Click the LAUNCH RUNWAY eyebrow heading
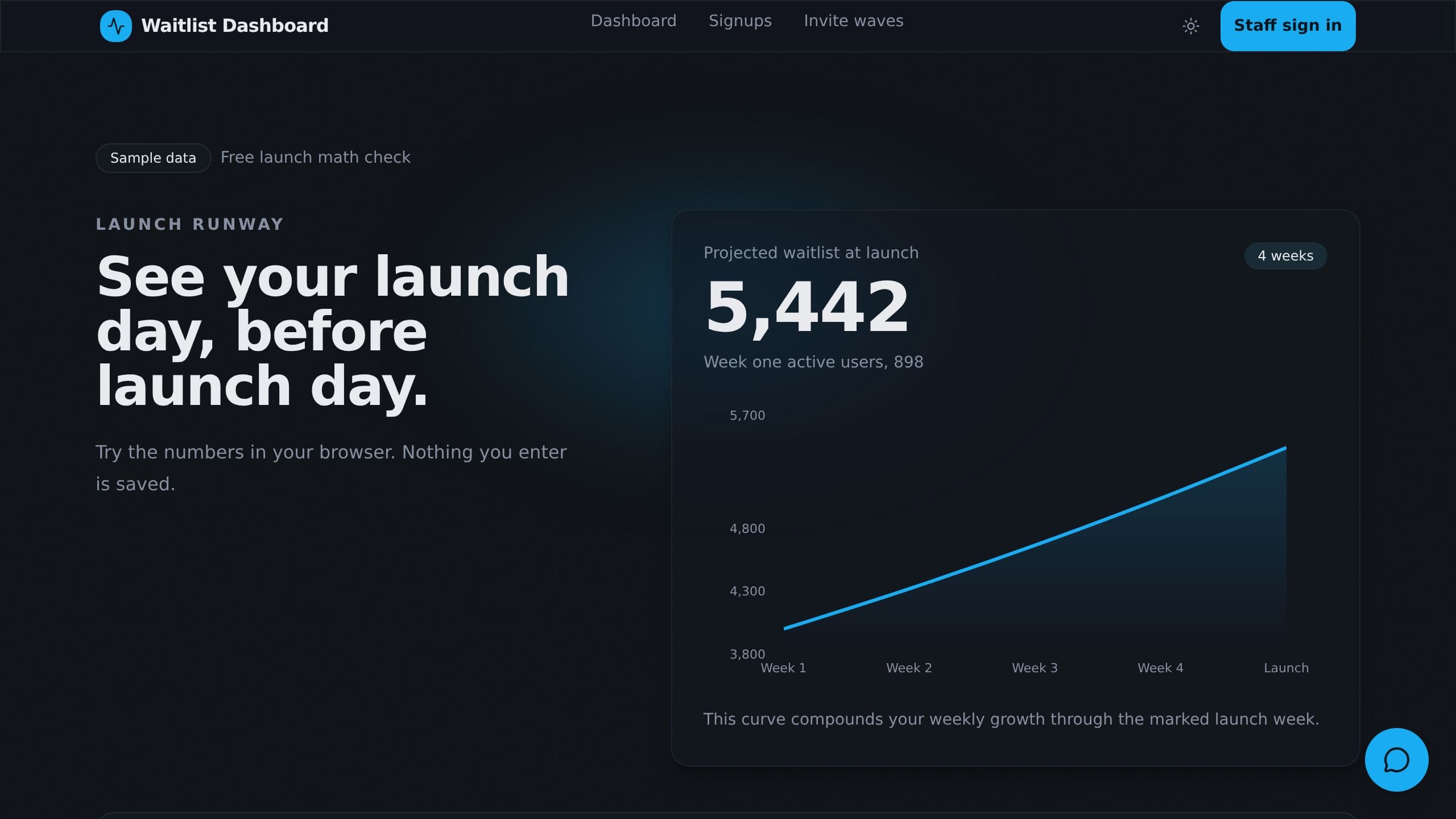 [x=190, y=224]
